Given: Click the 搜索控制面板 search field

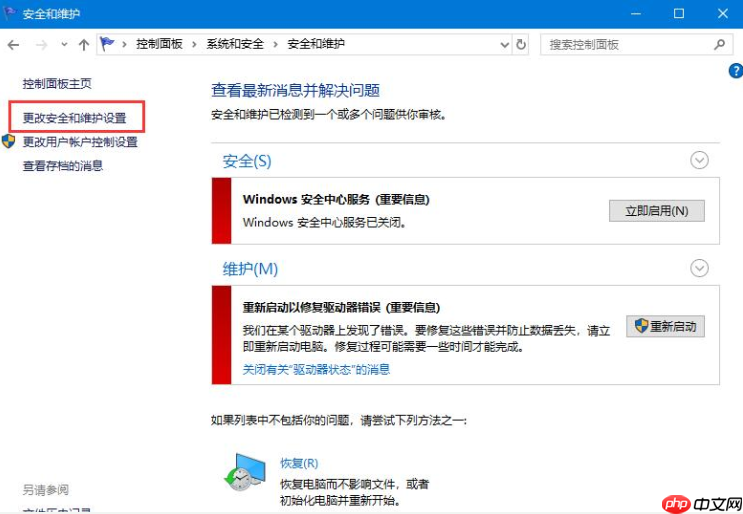Looking at the screenshot, I should 636,45.
